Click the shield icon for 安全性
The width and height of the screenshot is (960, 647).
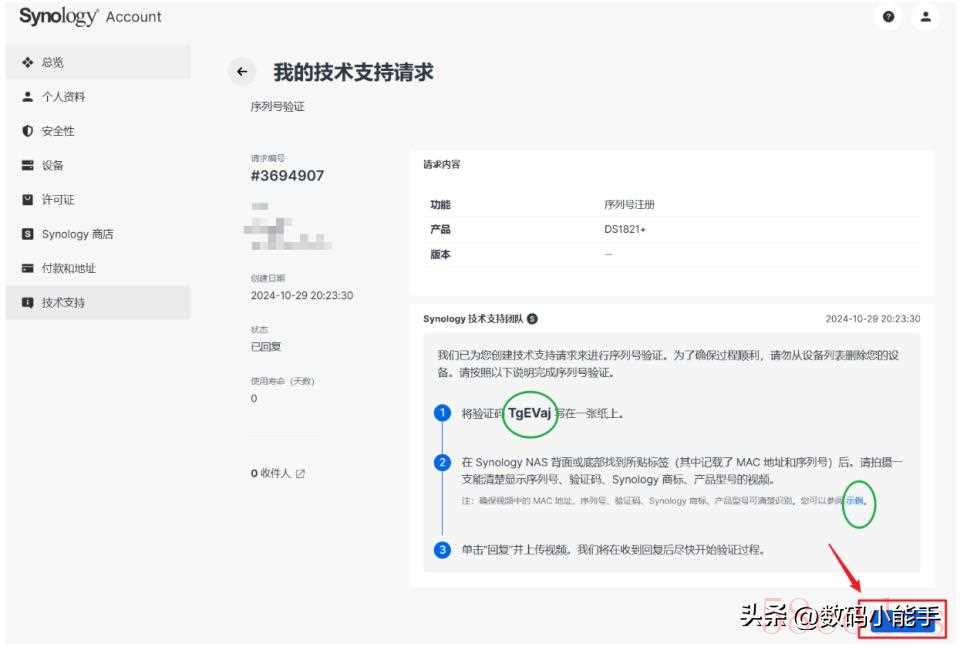[x=28, y=131]
